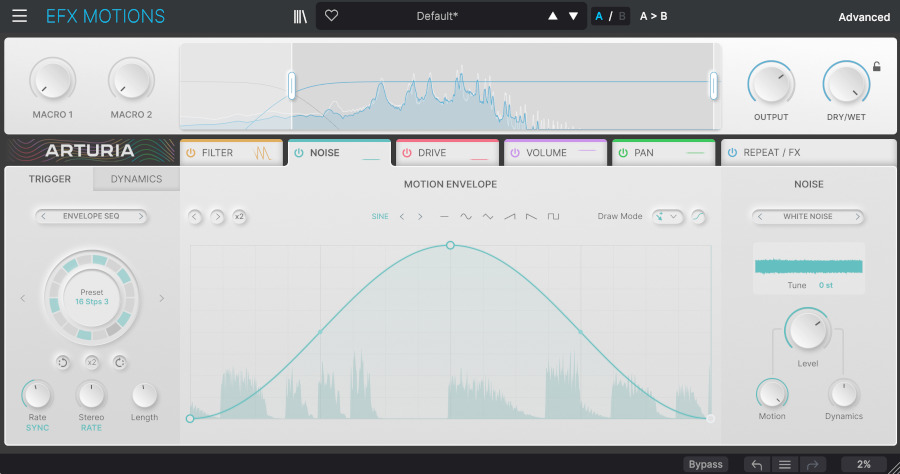Select previous trigger mode arrow

pyautogui.click(x=43, y=216)
